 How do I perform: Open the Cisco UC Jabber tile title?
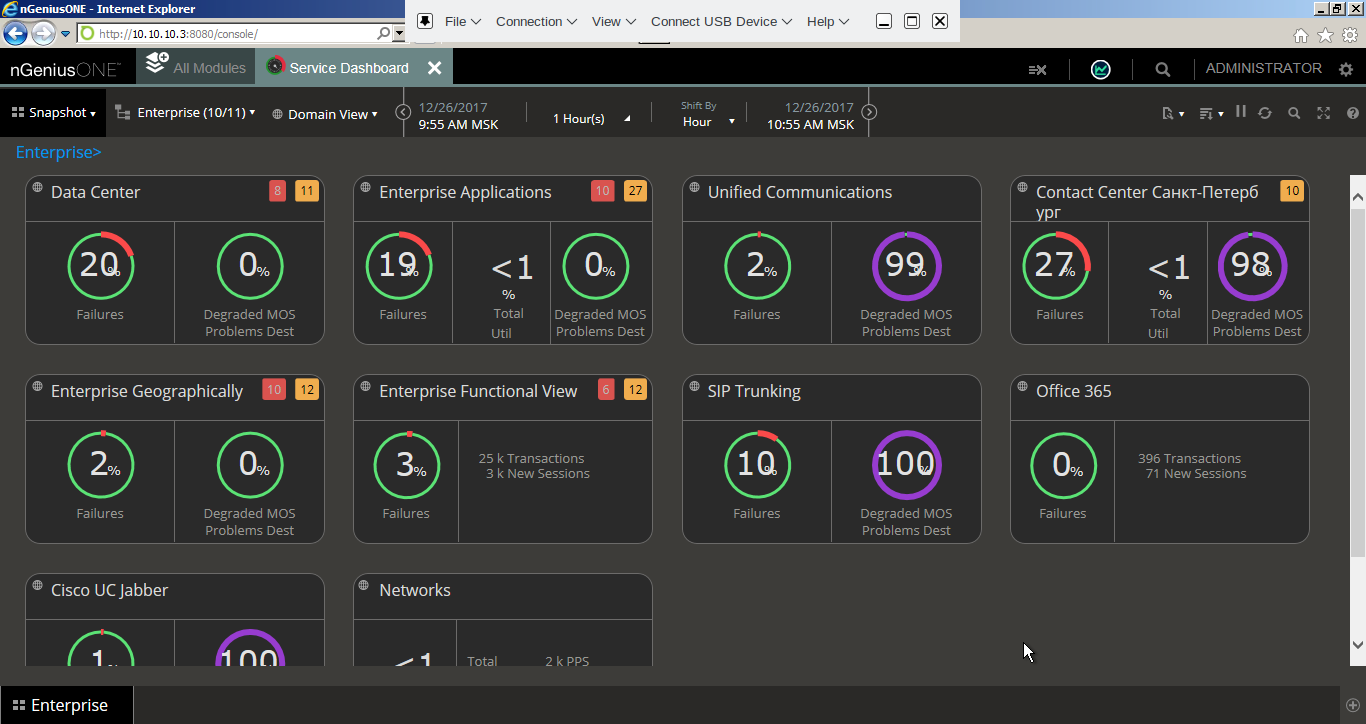tap(110, 590)
